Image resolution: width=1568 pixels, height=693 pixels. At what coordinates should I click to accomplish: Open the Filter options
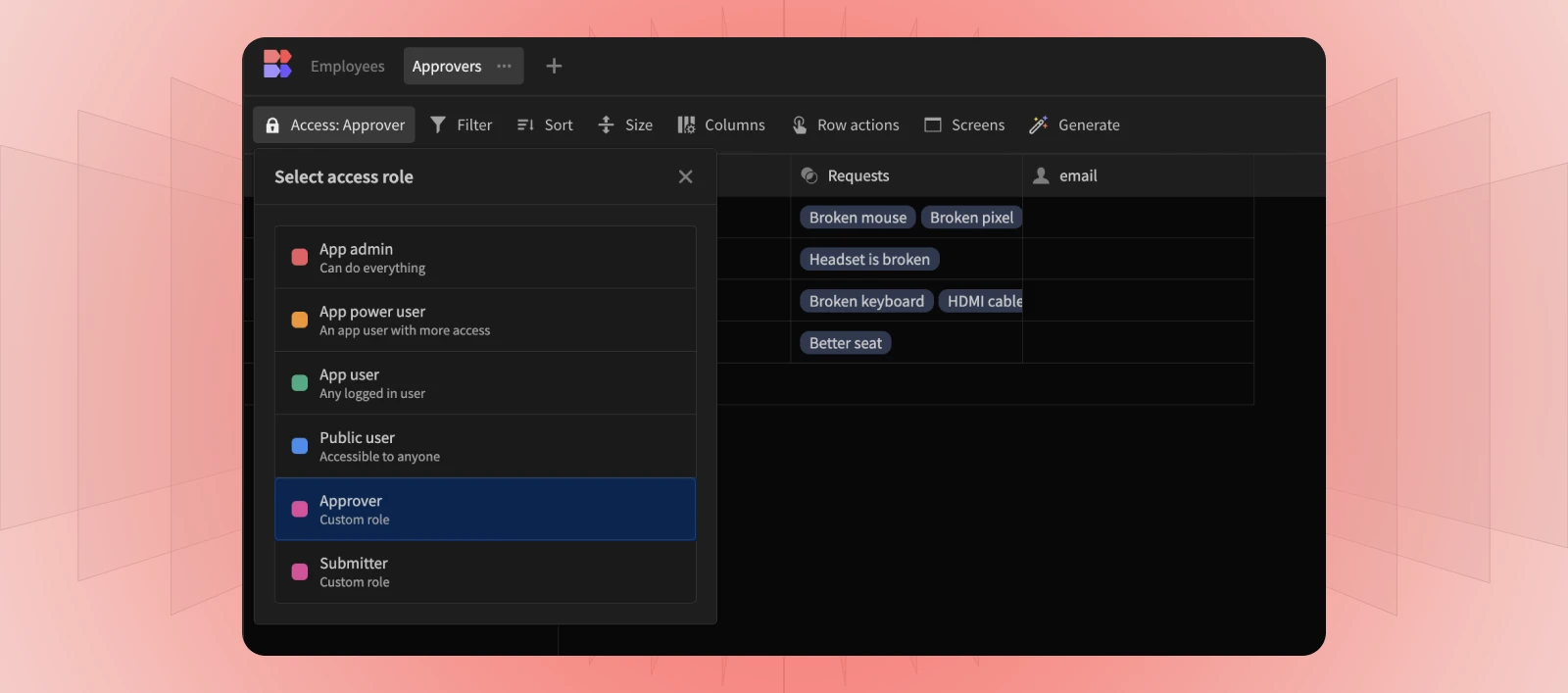[x=462, y=124]
